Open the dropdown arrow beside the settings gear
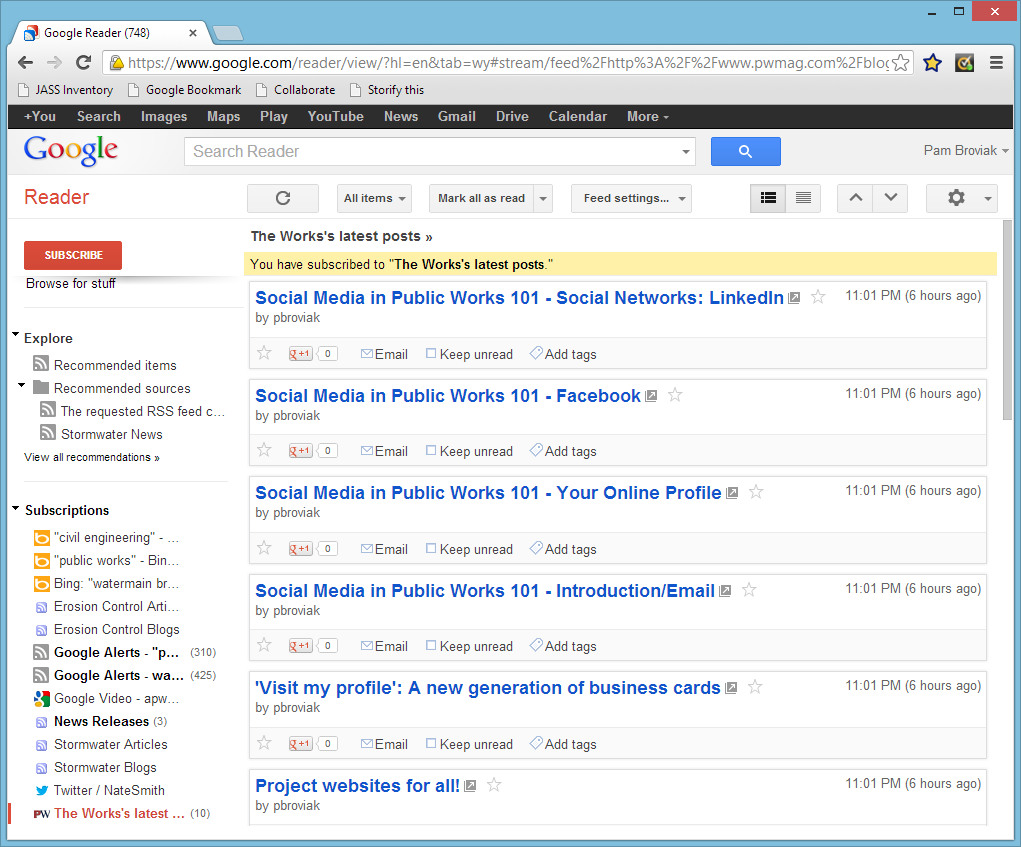 pos(988,199)
